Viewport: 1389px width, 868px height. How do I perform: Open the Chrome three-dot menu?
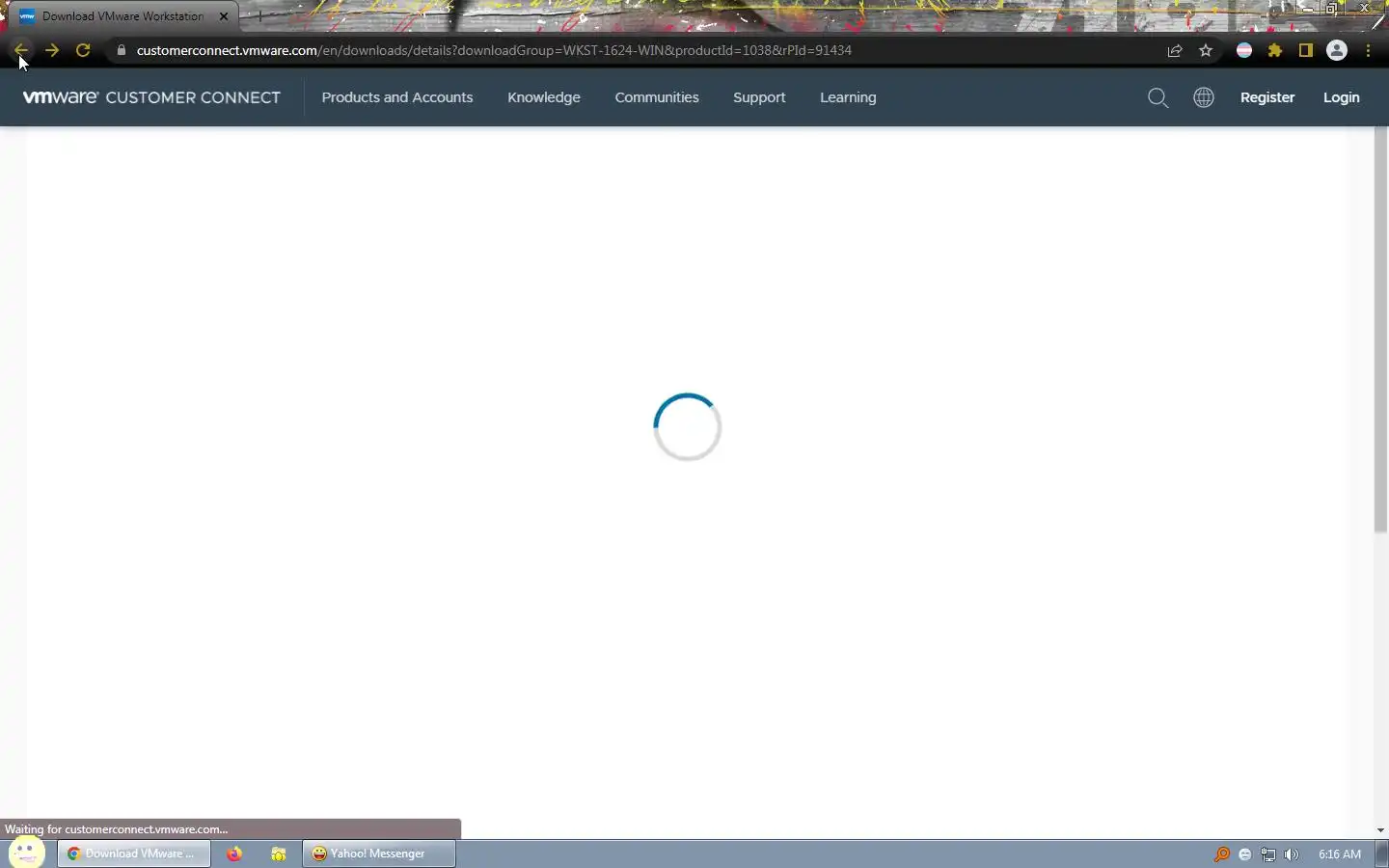[1369, 50]
